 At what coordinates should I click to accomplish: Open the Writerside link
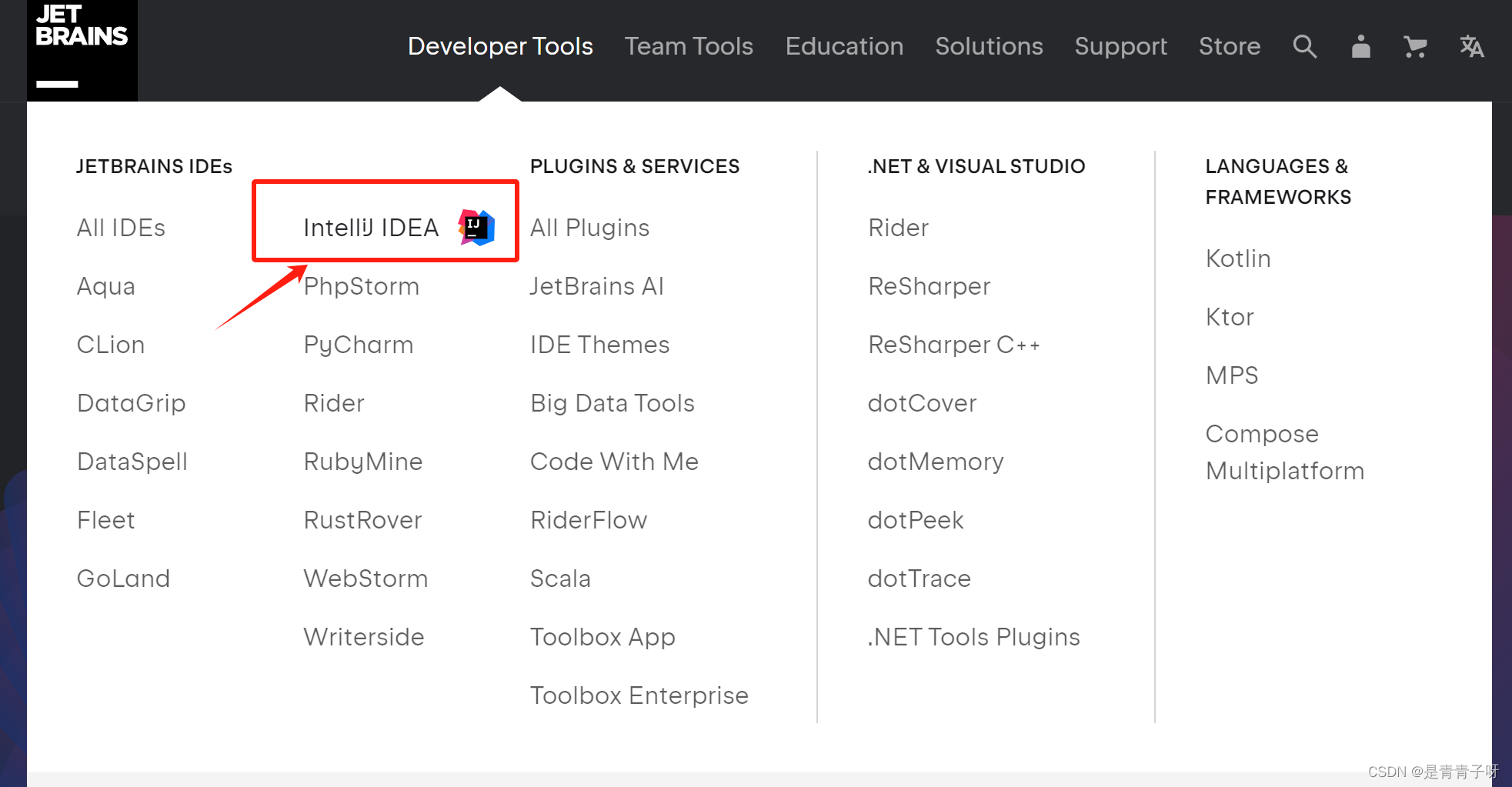pos(364,637)
